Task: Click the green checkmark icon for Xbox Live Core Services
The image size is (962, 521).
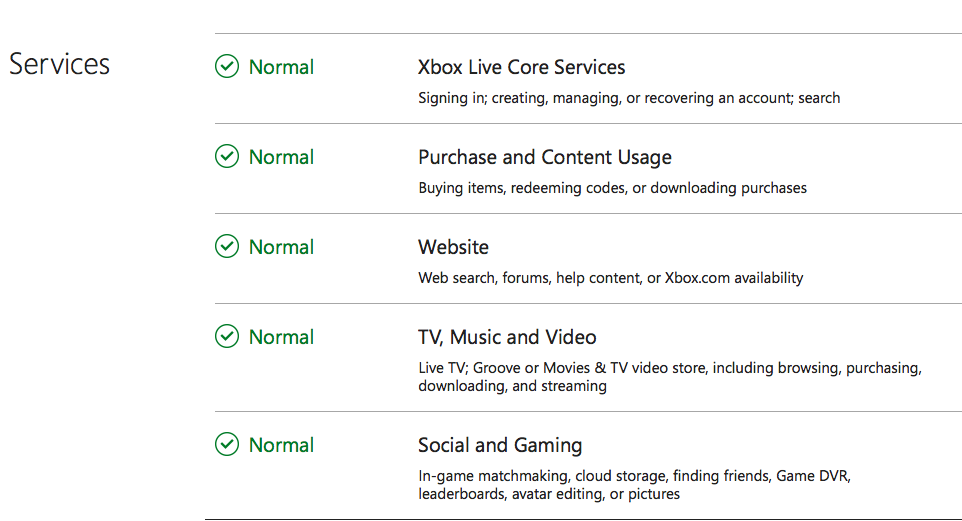Action: (227, 66)
